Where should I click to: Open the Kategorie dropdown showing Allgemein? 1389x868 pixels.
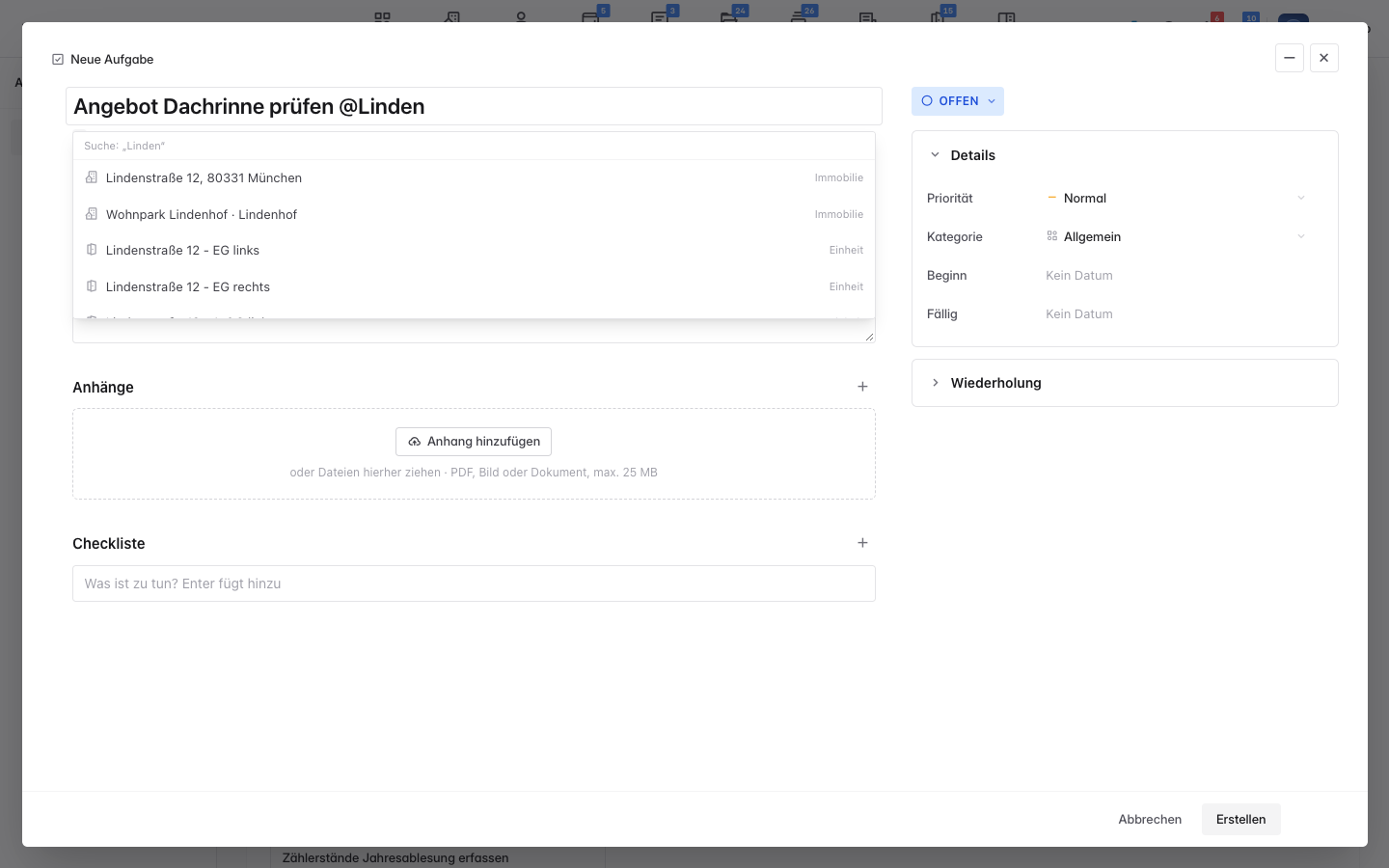click(x=1177, y=236)
